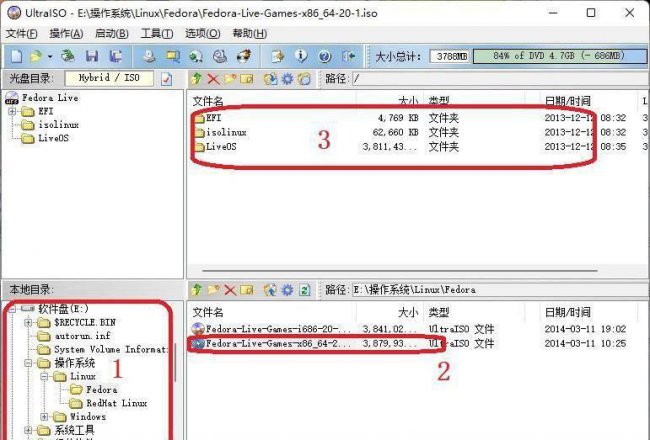
Task: Click the Open CD/DVD icon with green arrow
Action: pyautogui.click(x=68, y=56)
